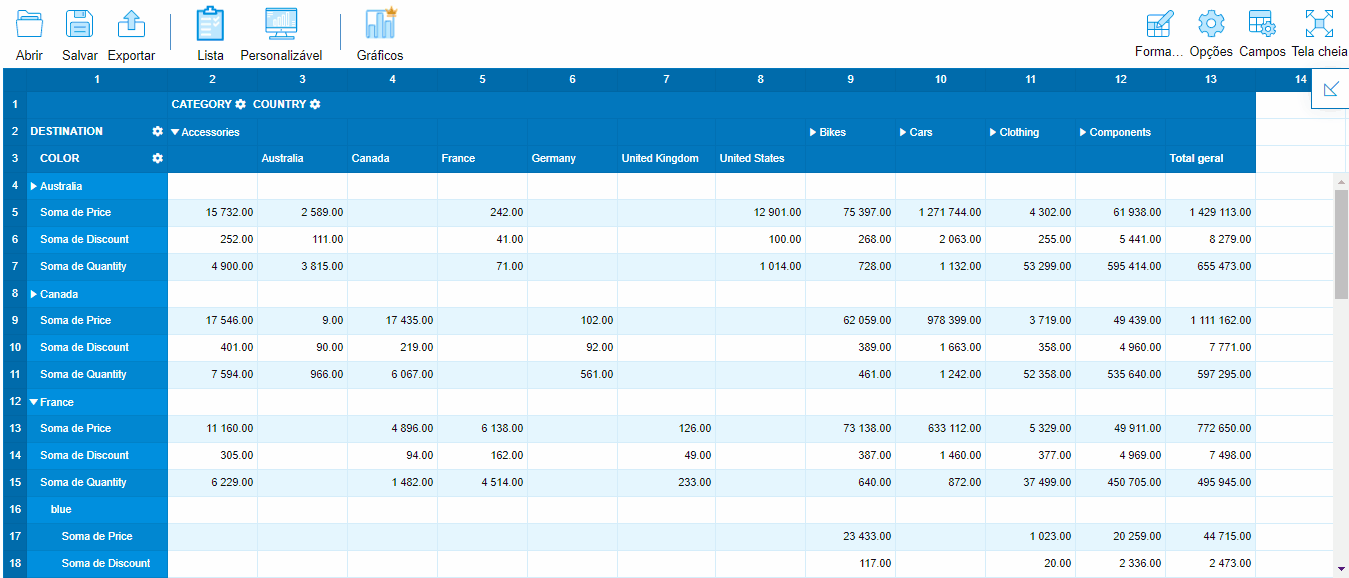Open the Campos field list
Screen dimensions: 1349x578
(x=1262, y=25)
